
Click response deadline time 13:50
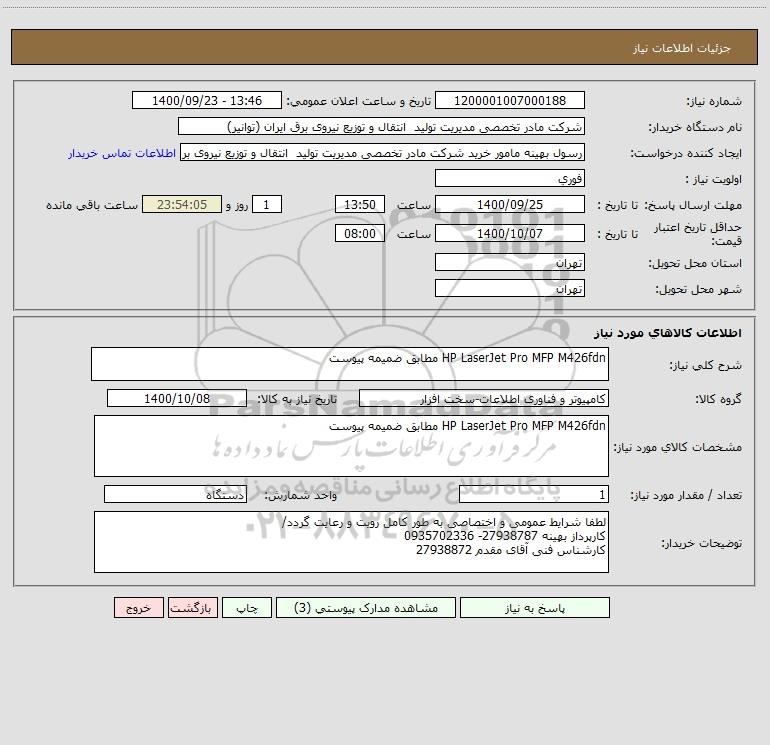pyautogui.click(x=359, y=205)
